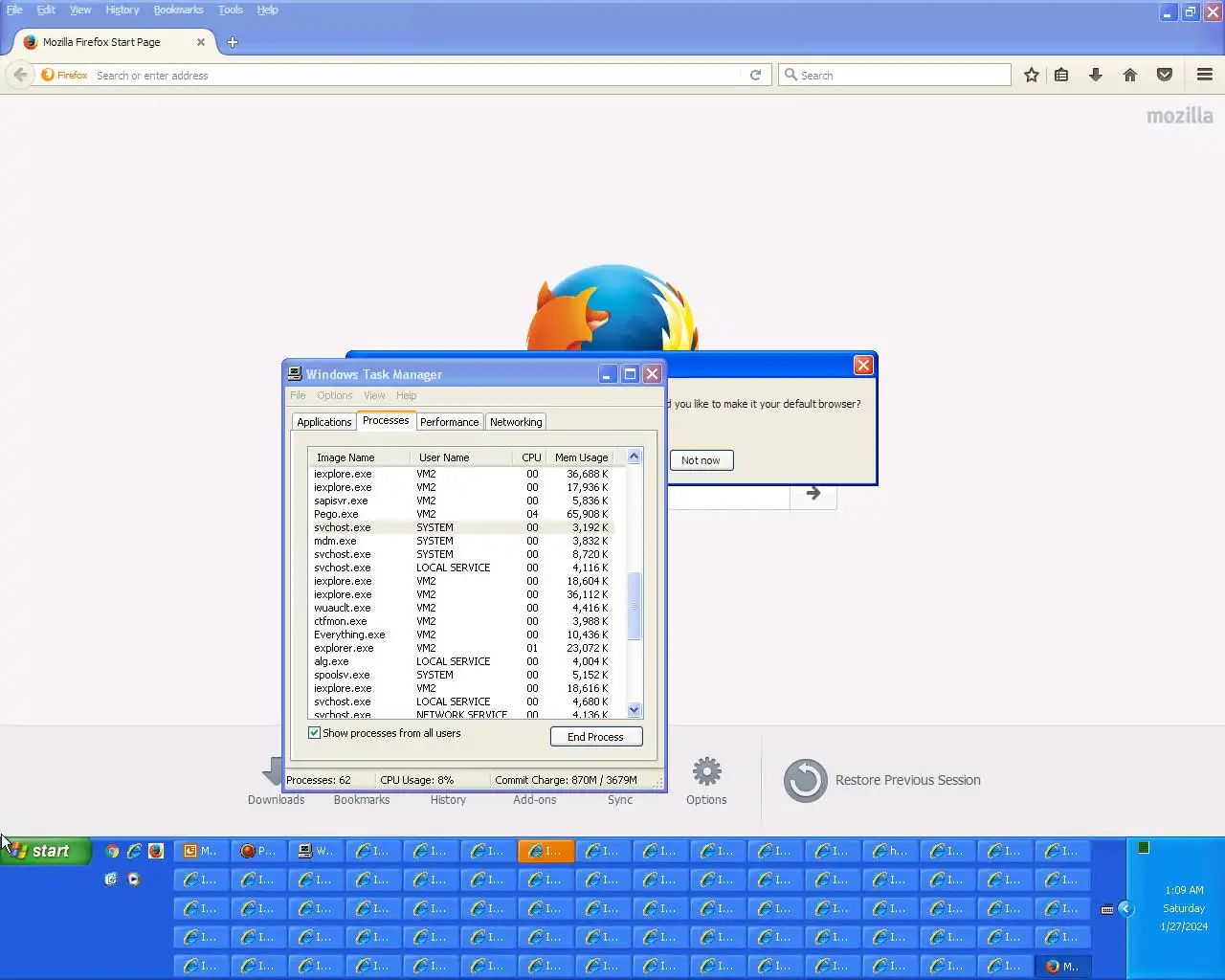The height and width of the screenshot is (980, 1225).
Task: Close the Mozilla Firefox Start Page tab
Action: (201, 42)
